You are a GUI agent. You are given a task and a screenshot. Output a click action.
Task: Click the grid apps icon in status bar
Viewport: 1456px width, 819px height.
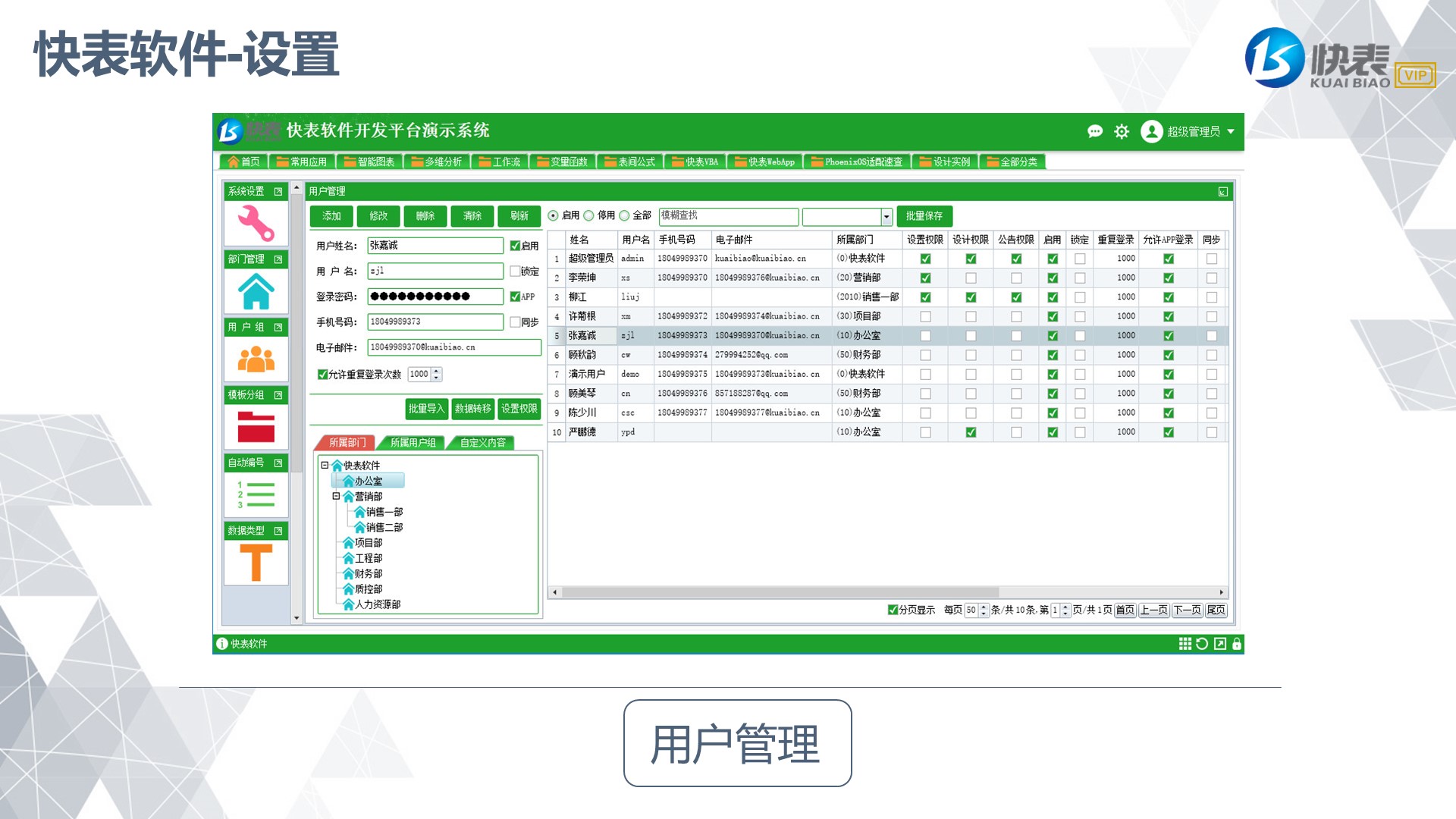[1185, 644]
